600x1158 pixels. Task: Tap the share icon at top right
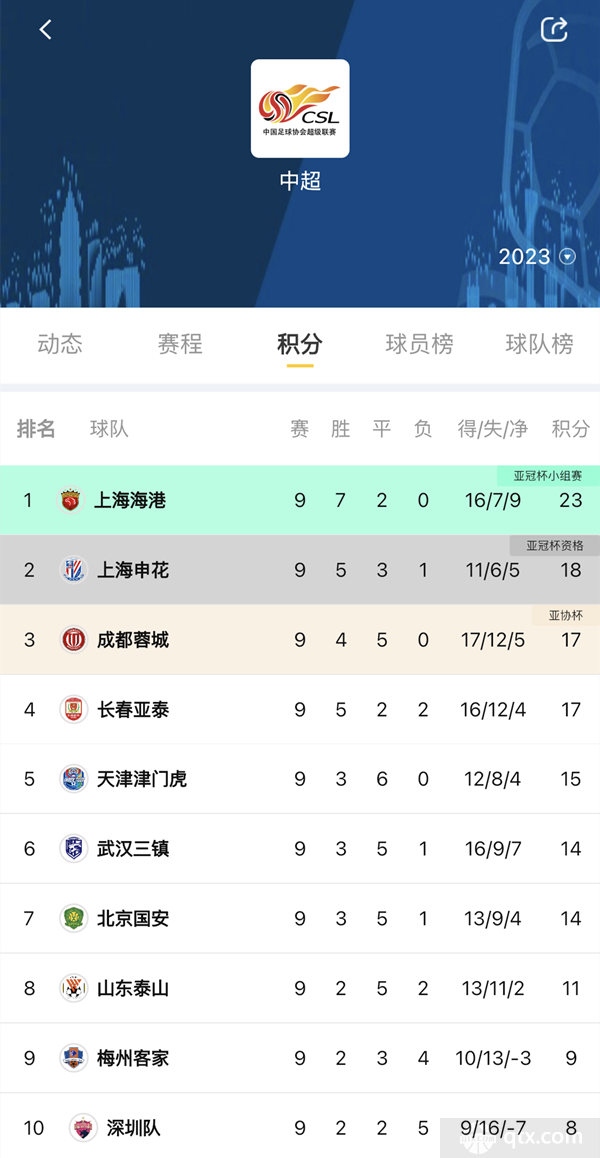pos(554,29)
